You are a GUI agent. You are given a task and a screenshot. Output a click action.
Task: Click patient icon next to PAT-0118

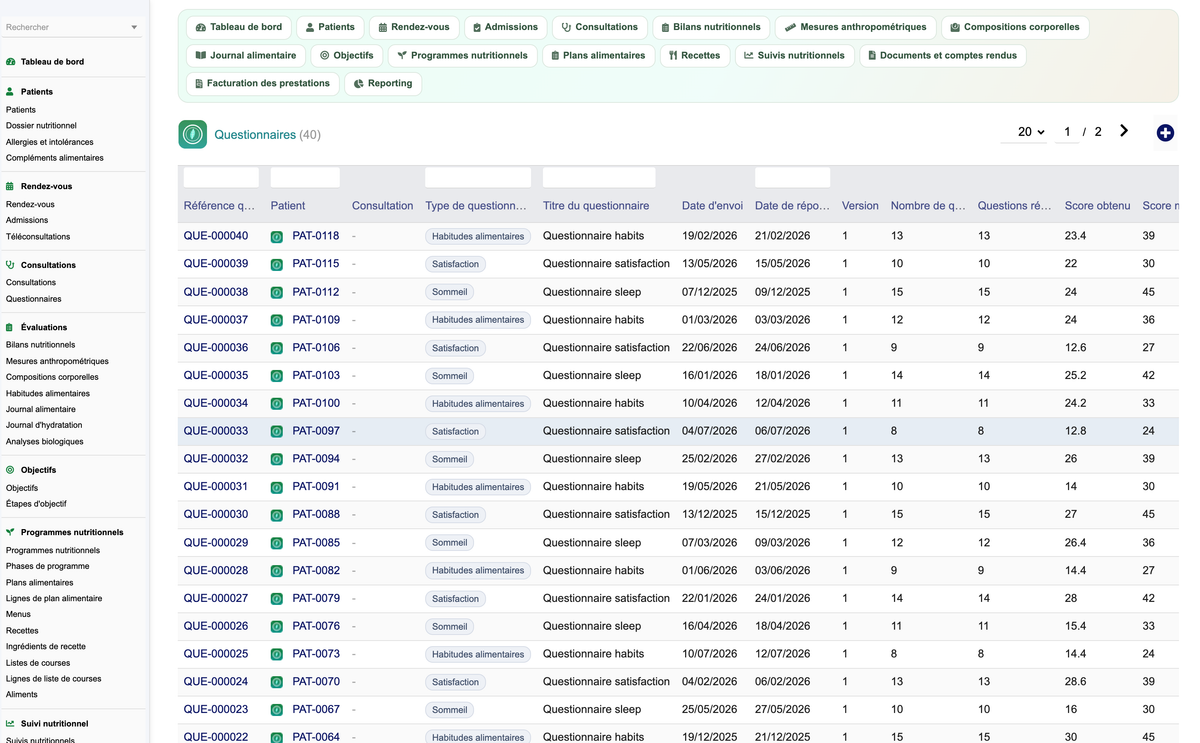pos(277,237)
